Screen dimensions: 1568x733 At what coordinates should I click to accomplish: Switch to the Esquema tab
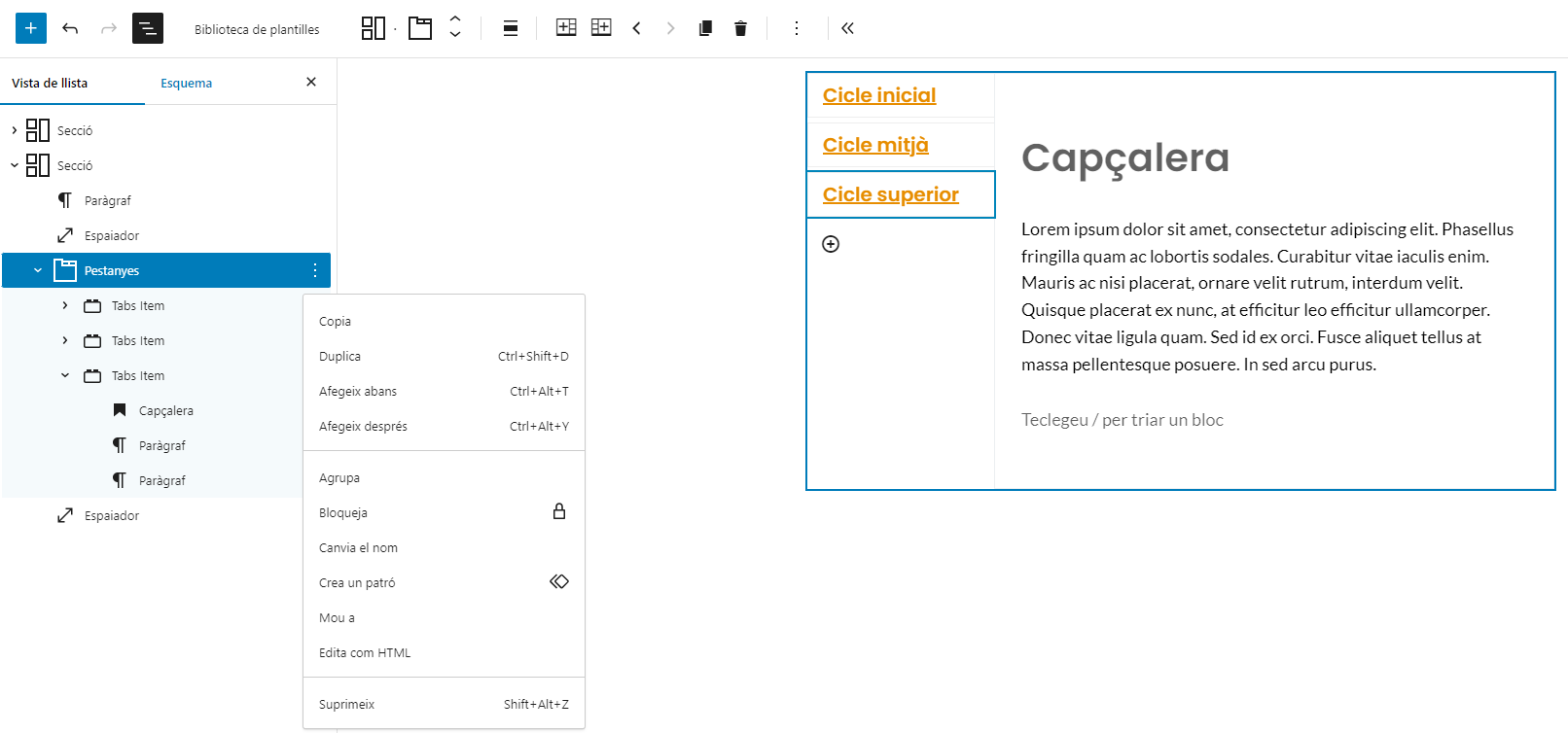click(186, 84)
